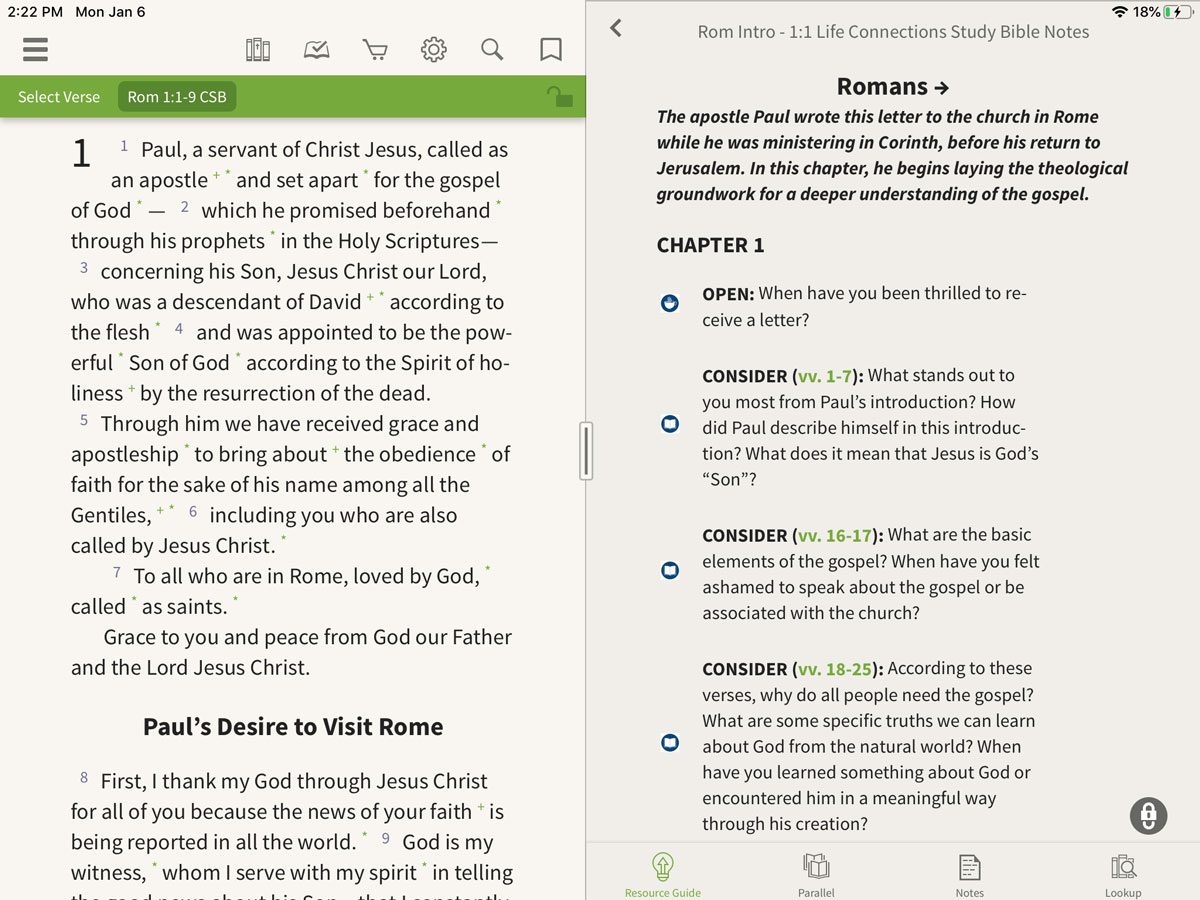Viewport: 1200px width, 900px height.
Task: Tap the bullet icon beside CONSIDER vv. 1-7
Action: (x=670, y=424)
